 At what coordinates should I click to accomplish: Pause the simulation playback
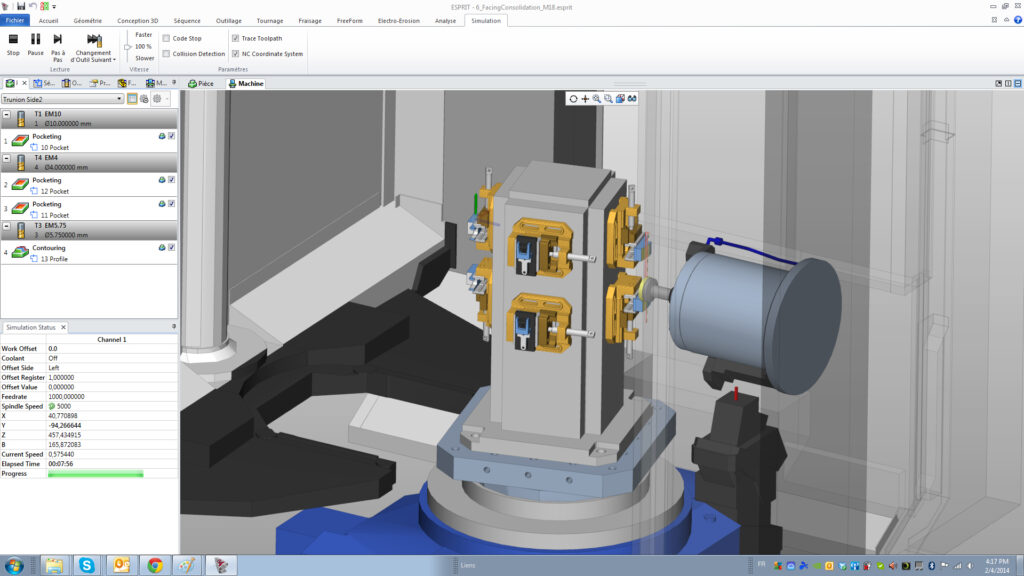[35, 42]
